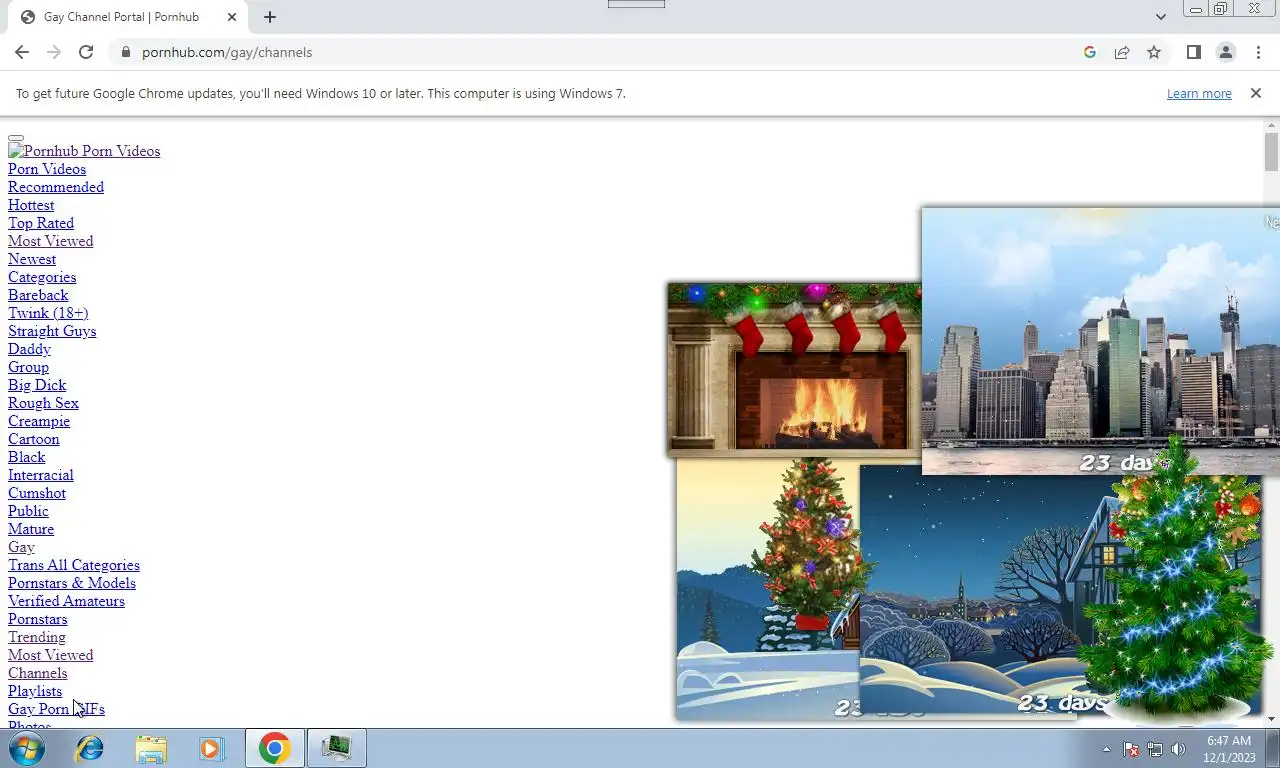
Task: Open File Explorer from the taskbar
Action: [x=151, y=748]
